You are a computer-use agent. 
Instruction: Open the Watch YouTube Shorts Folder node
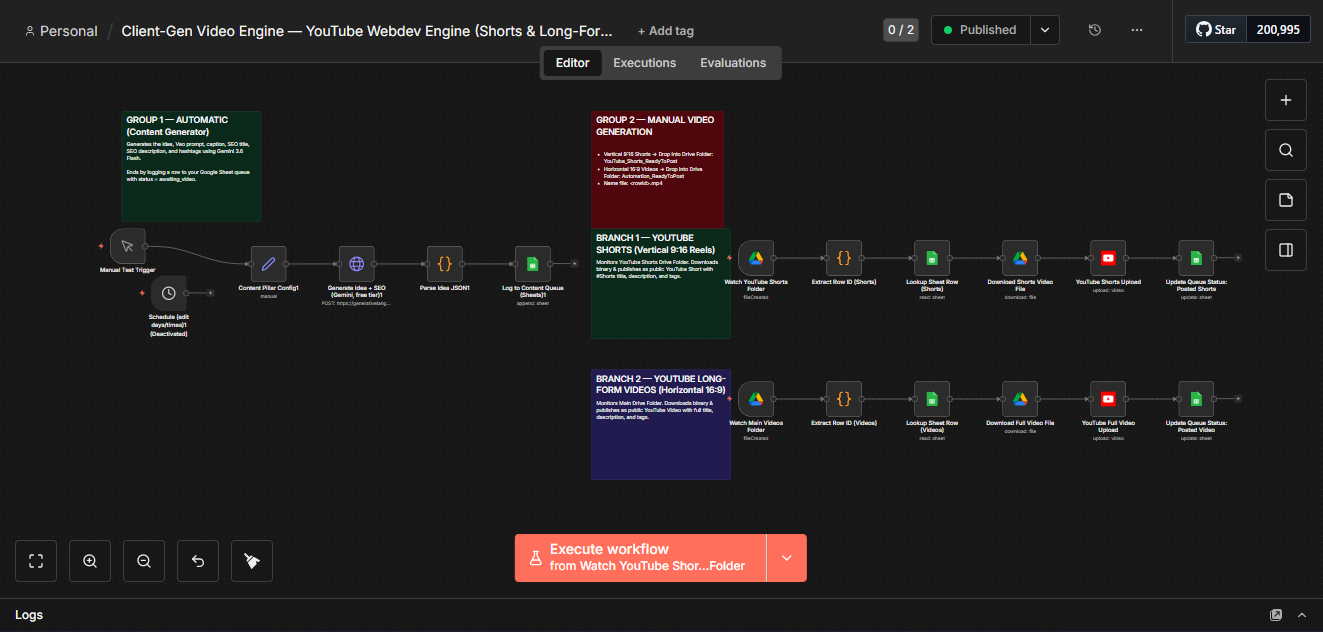click(x=756, y=258)
